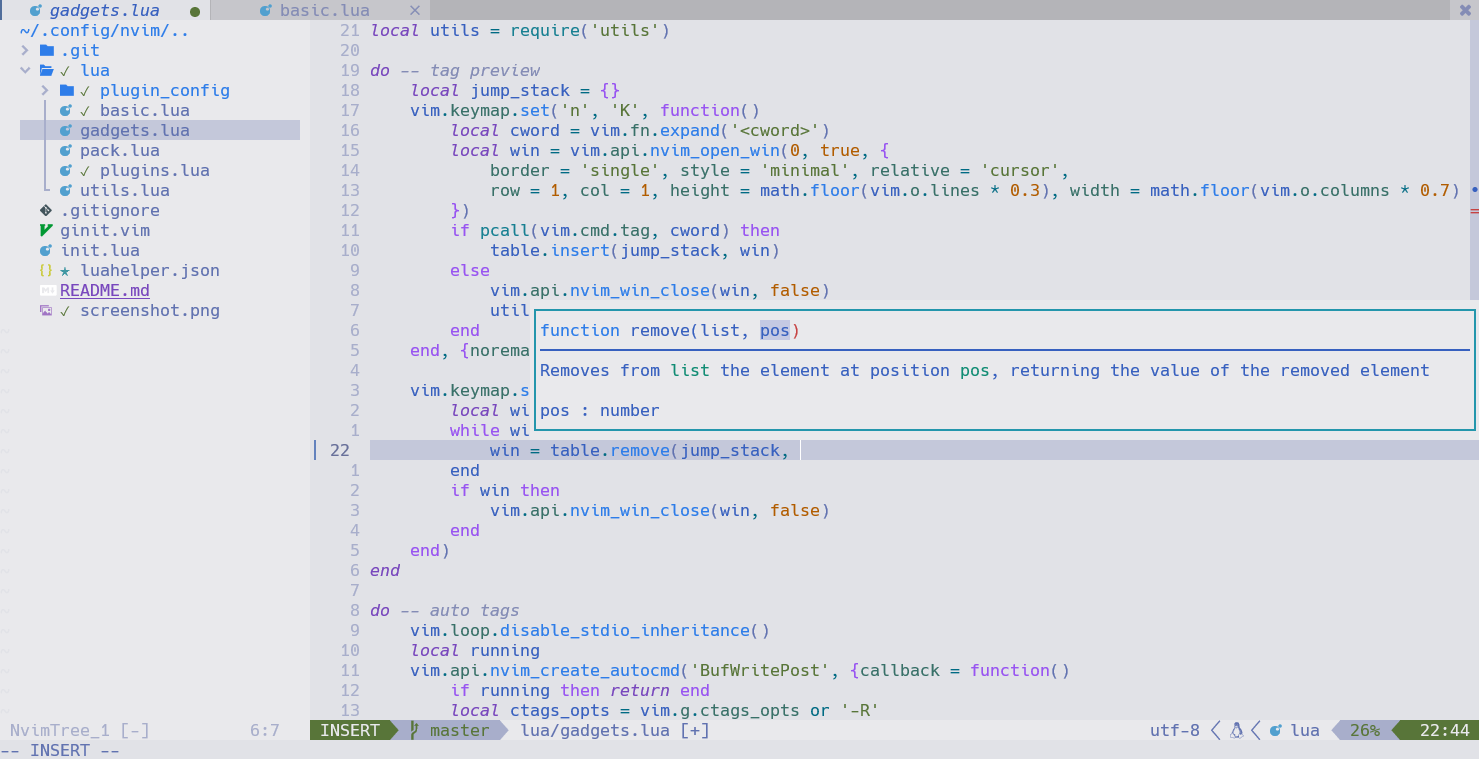Click the .git folder icon

46,50
